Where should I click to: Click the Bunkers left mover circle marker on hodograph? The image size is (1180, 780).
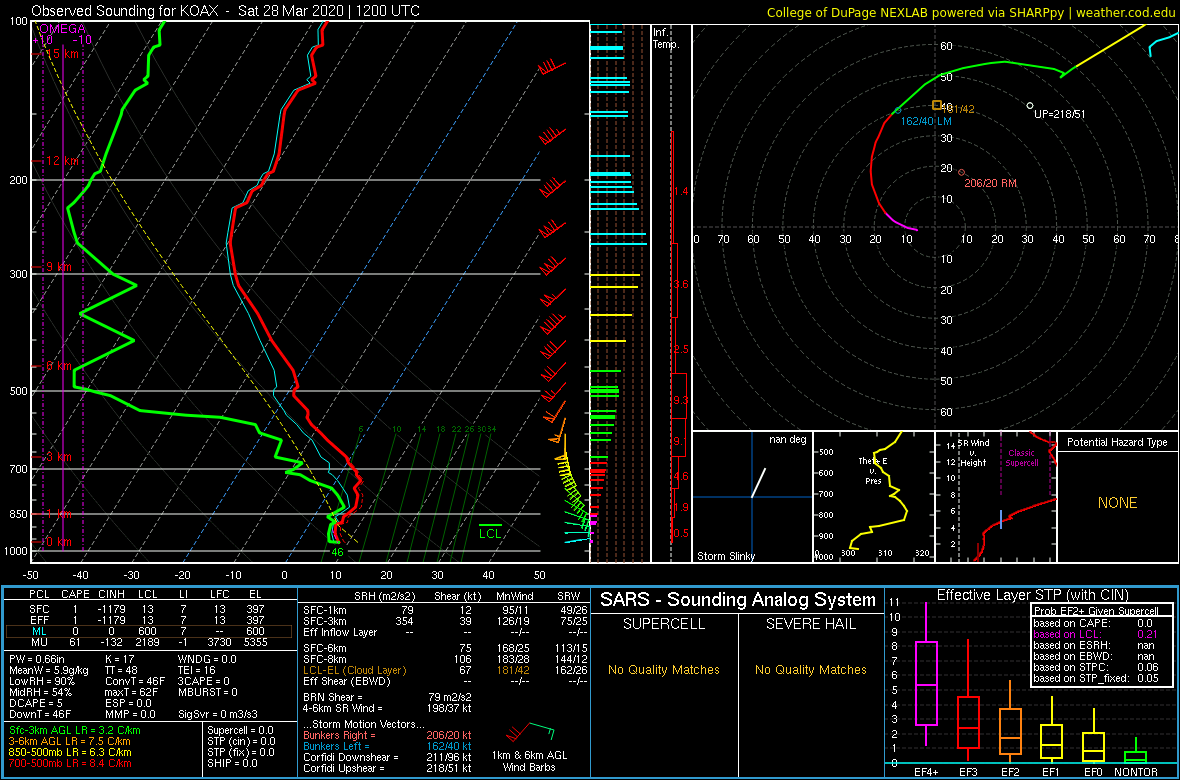point(898,110)
